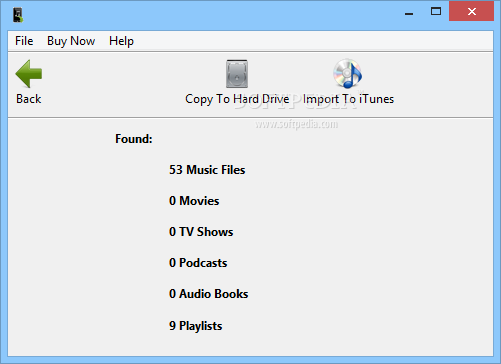Click the "0 Movies" result
The width and height of the screenshot is (501, 364).
coord(194,201)
